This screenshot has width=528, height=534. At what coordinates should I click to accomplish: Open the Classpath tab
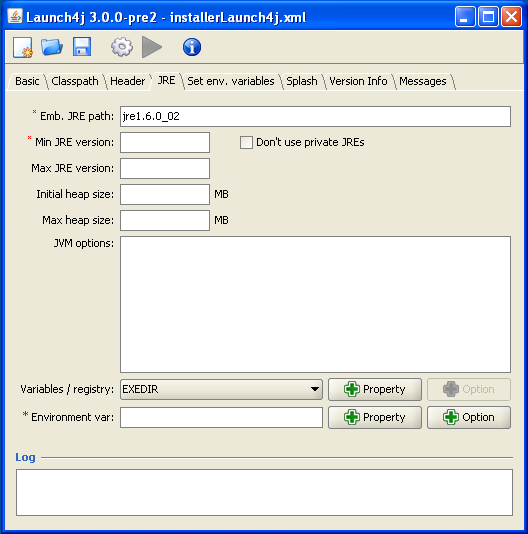[75, 81]
